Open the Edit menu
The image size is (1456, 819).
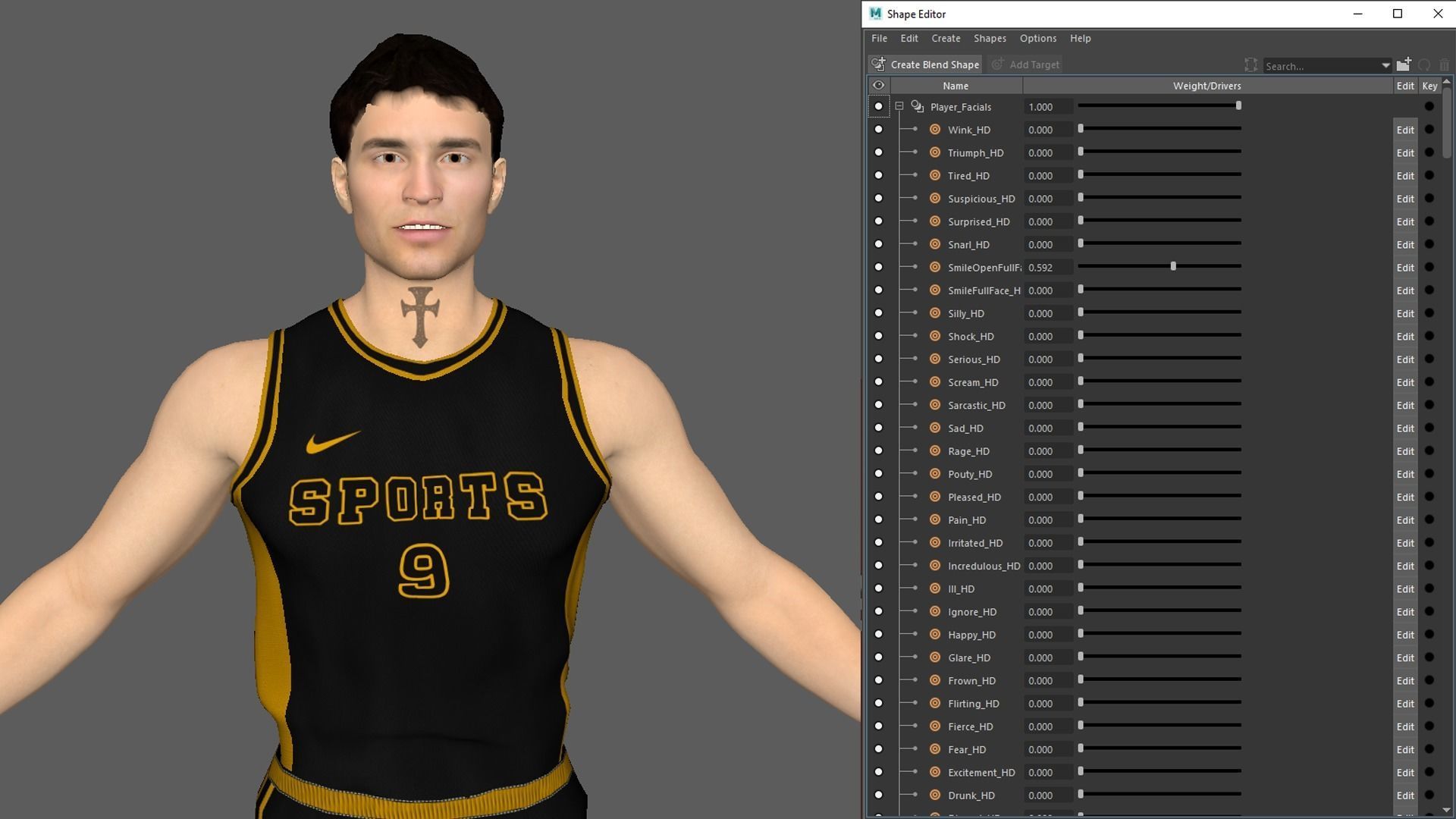click(x=908, y=38)
